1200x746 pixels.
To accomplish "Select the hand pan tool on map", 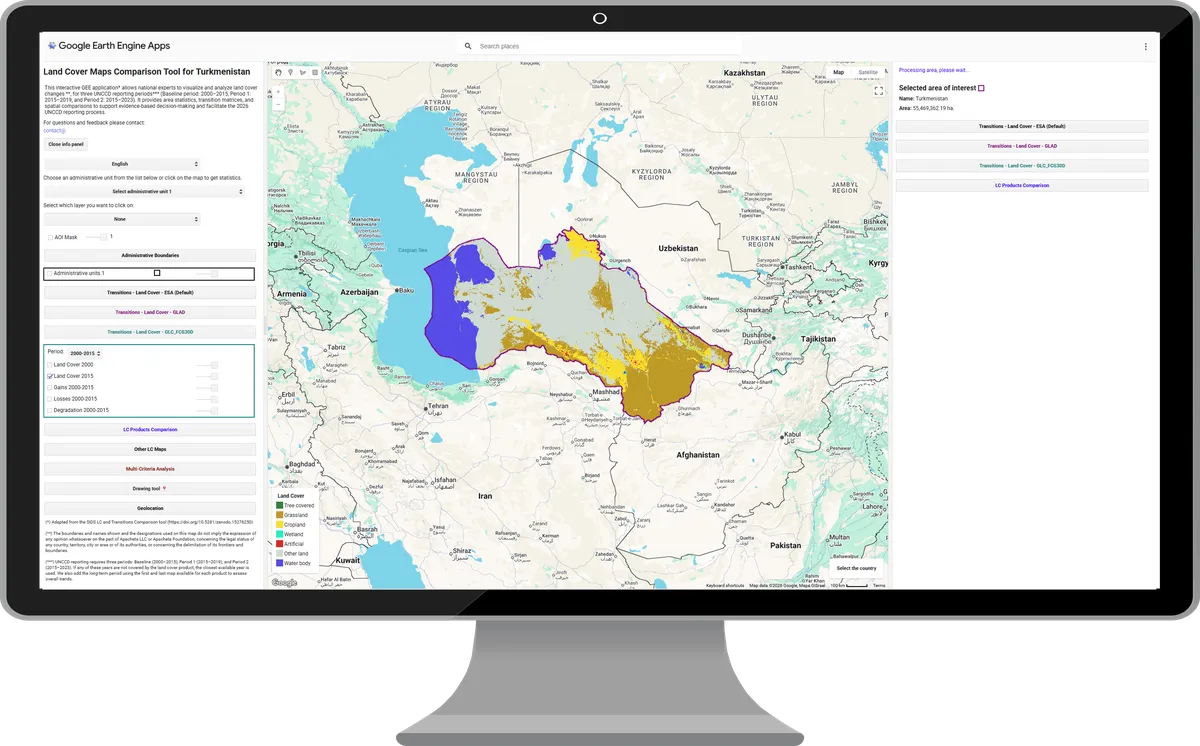I will tap(279, 72).
